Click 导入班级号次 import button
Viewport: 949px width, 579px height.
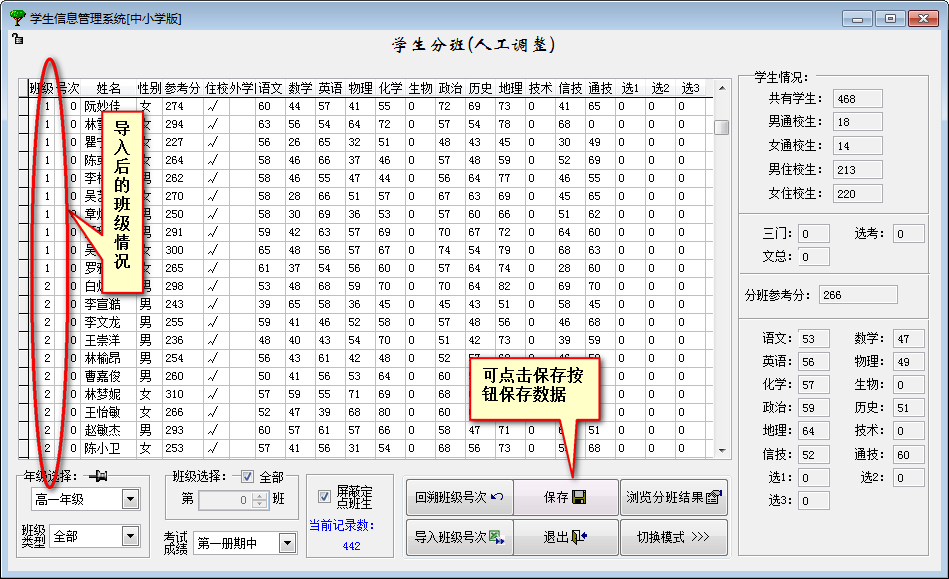[459, 537]
